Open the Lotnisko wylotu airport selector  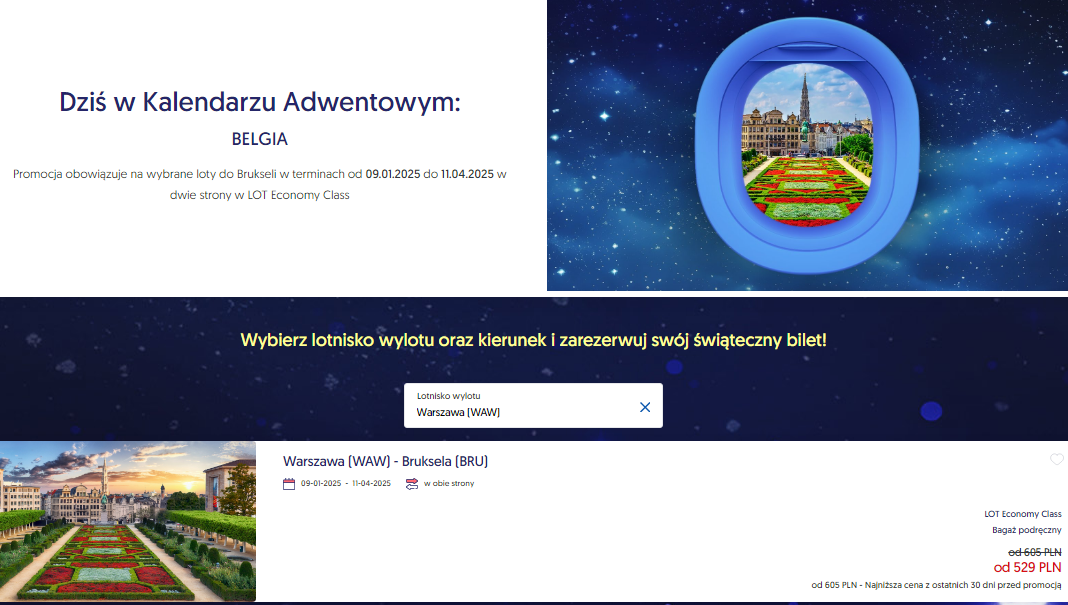point(533,405)
